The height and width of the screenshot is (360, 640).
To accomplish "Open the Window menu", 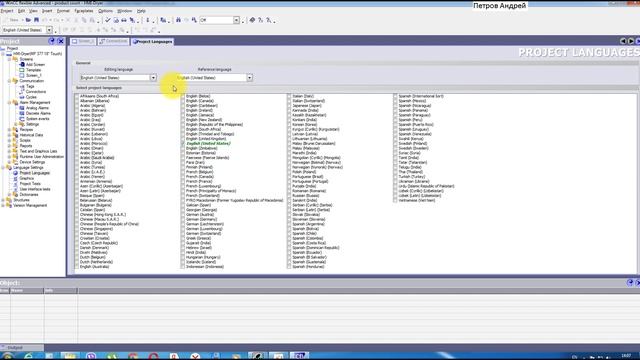I will click(x=124, y=11).
